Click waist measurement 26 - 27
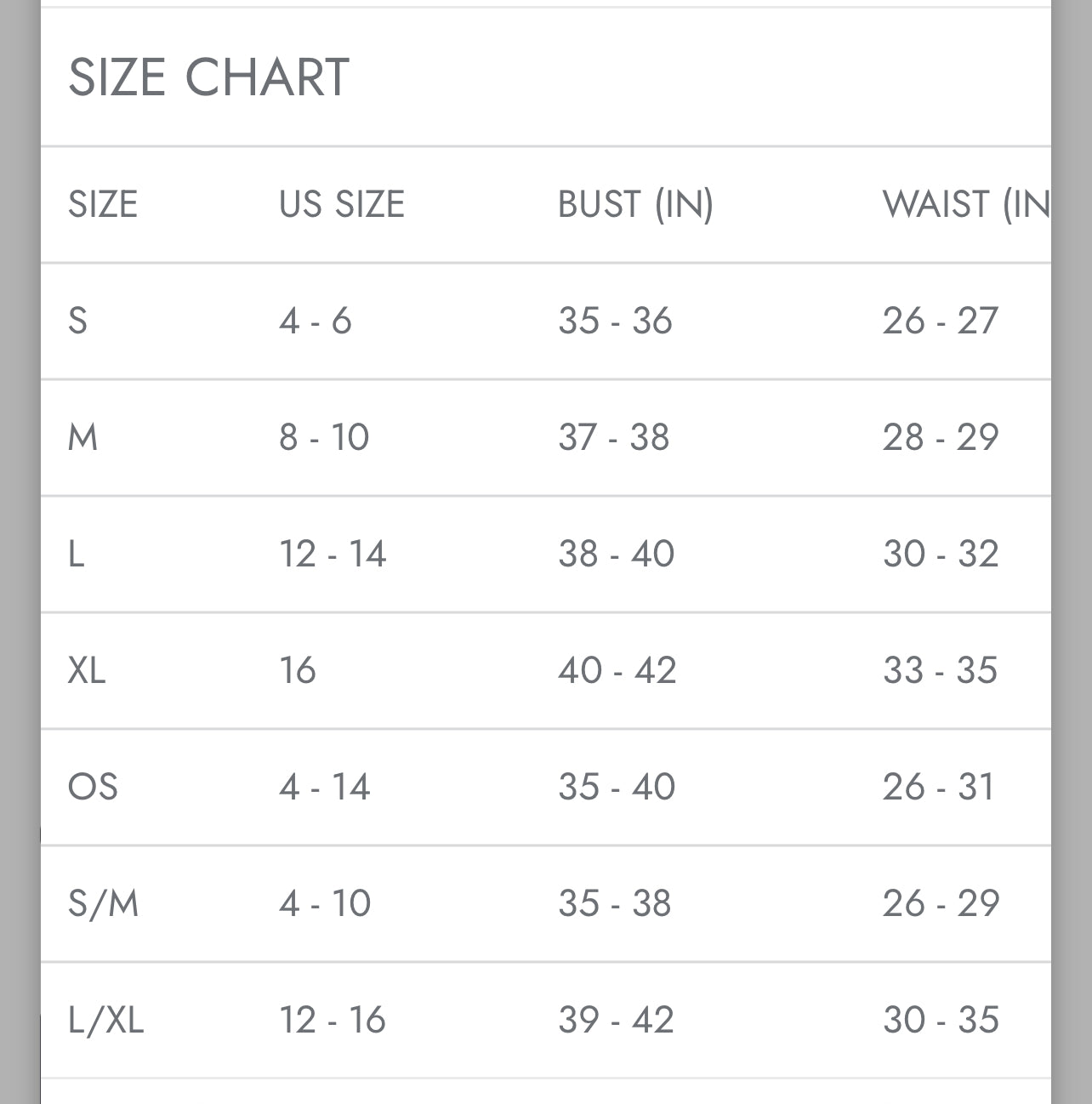This screenshot has height=1104, width=1092. tap(940, 321)
